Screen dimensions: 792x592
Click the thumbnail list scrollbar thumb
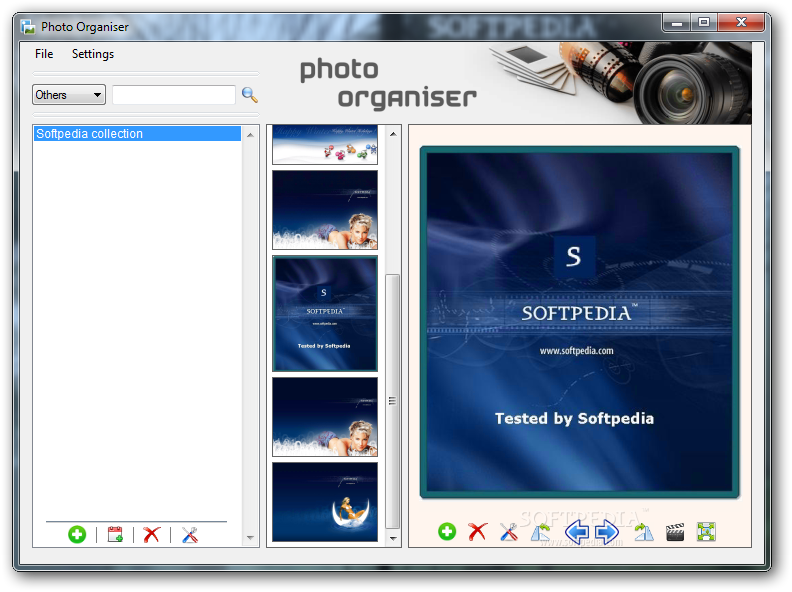point(392,401)
